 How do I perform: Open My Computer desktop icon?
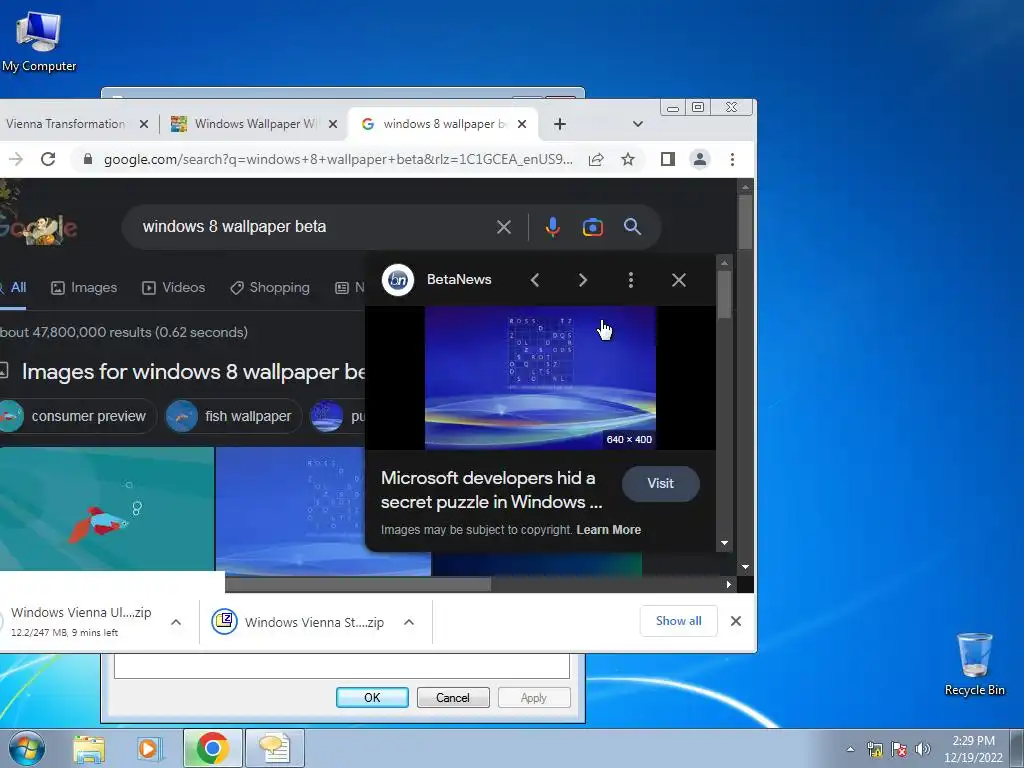(39, 42)
